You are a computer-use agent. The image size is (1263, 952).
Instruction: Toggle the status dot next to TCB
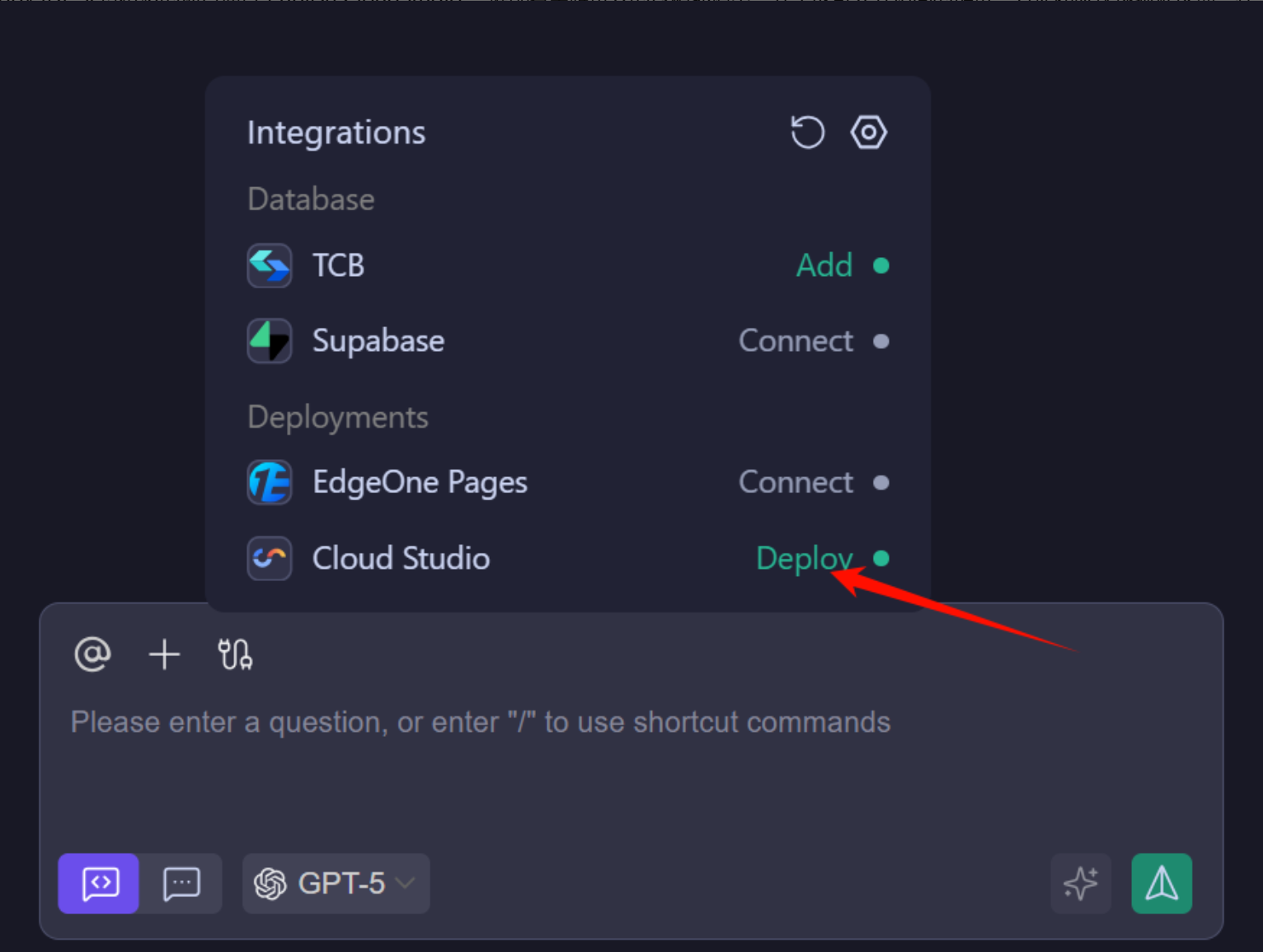pos(881,265)
